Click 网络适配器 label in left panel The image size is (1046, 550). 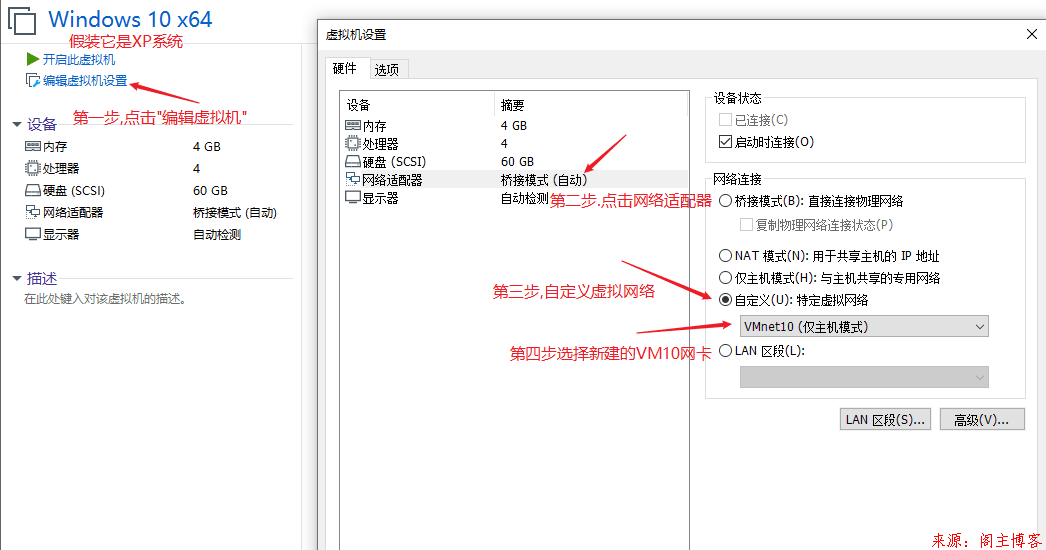[x=73, y=213]
